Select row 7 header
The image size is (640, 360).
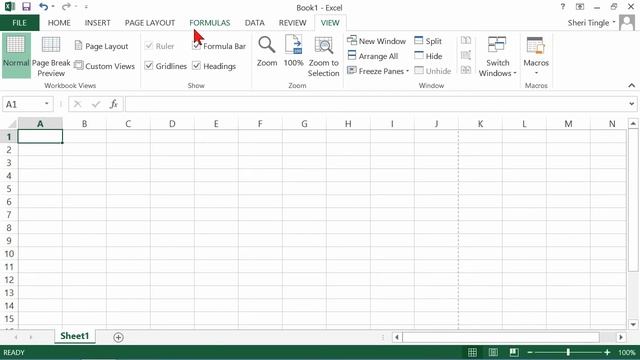click(9, 215)
